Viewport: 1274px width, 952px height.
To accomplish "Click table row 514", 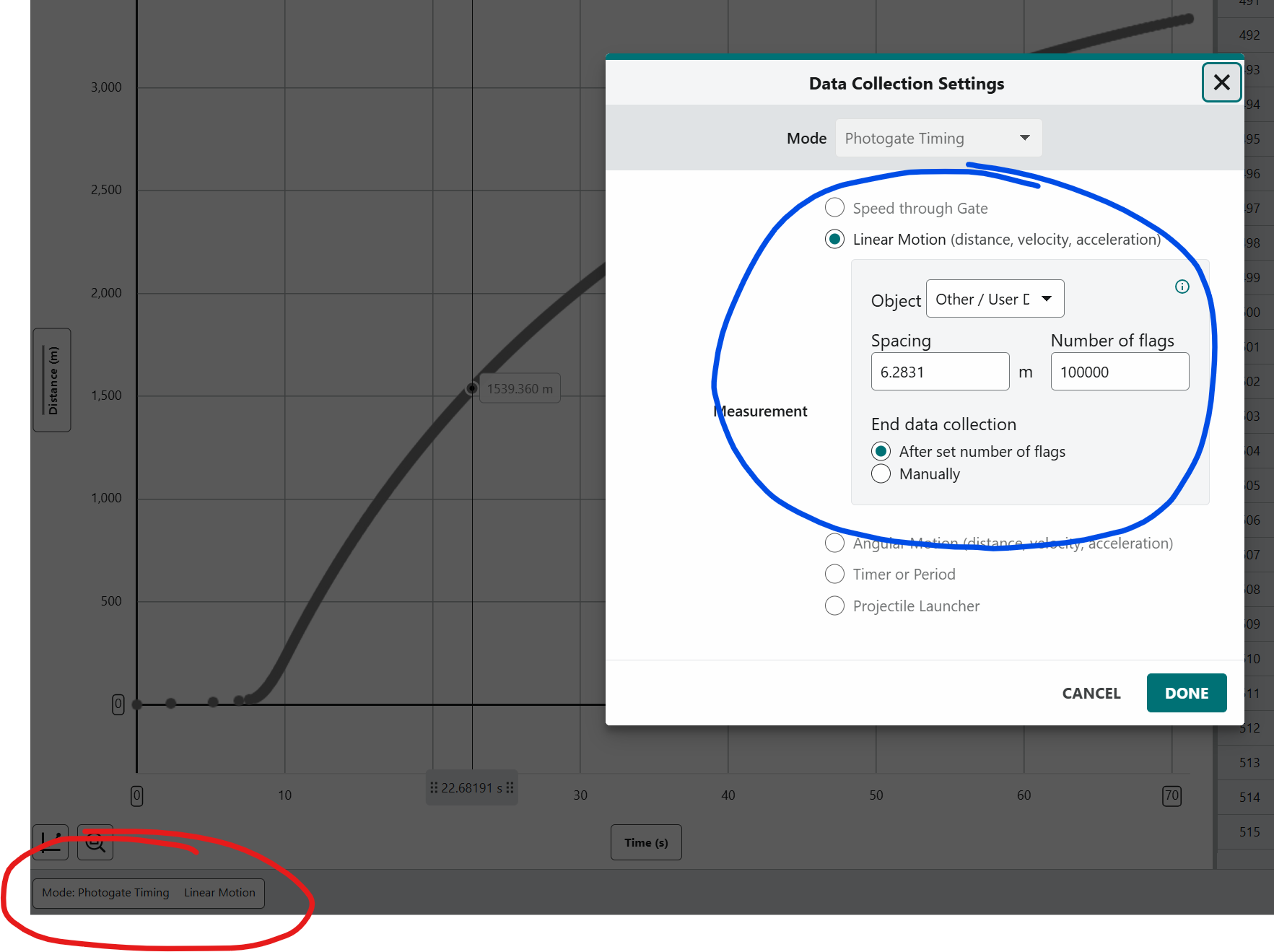I will click(x=1247, y=797).
